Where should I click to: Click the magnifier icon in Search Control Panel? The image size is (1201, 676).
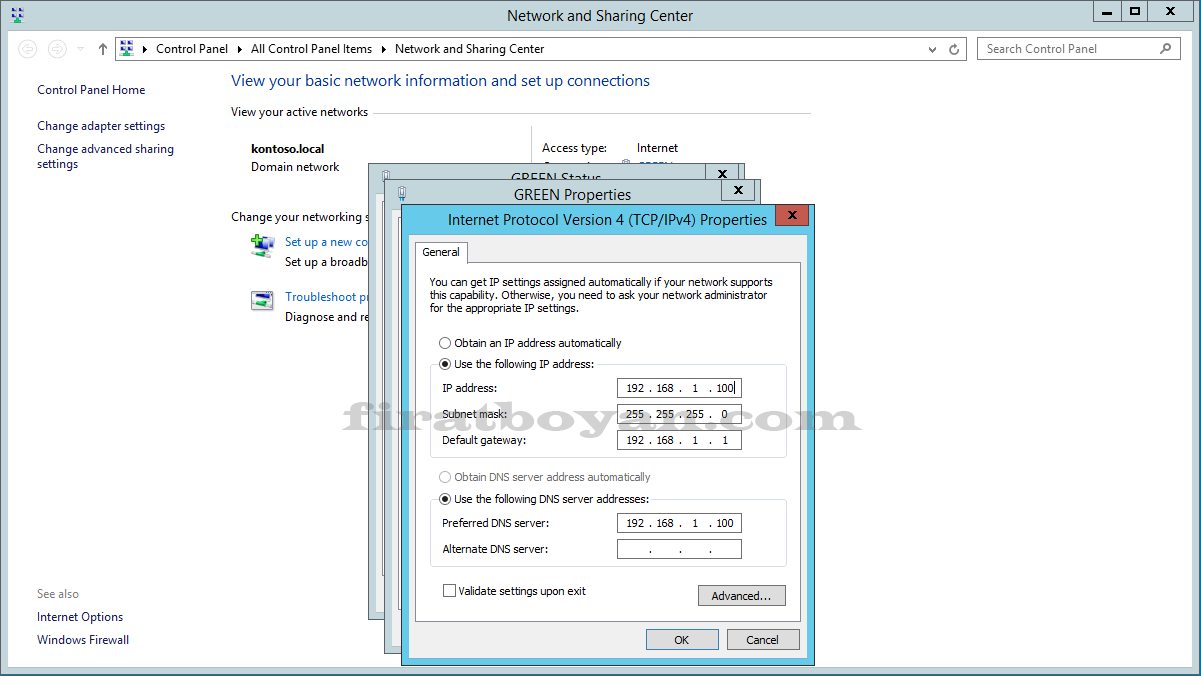tap(1165, 48)
